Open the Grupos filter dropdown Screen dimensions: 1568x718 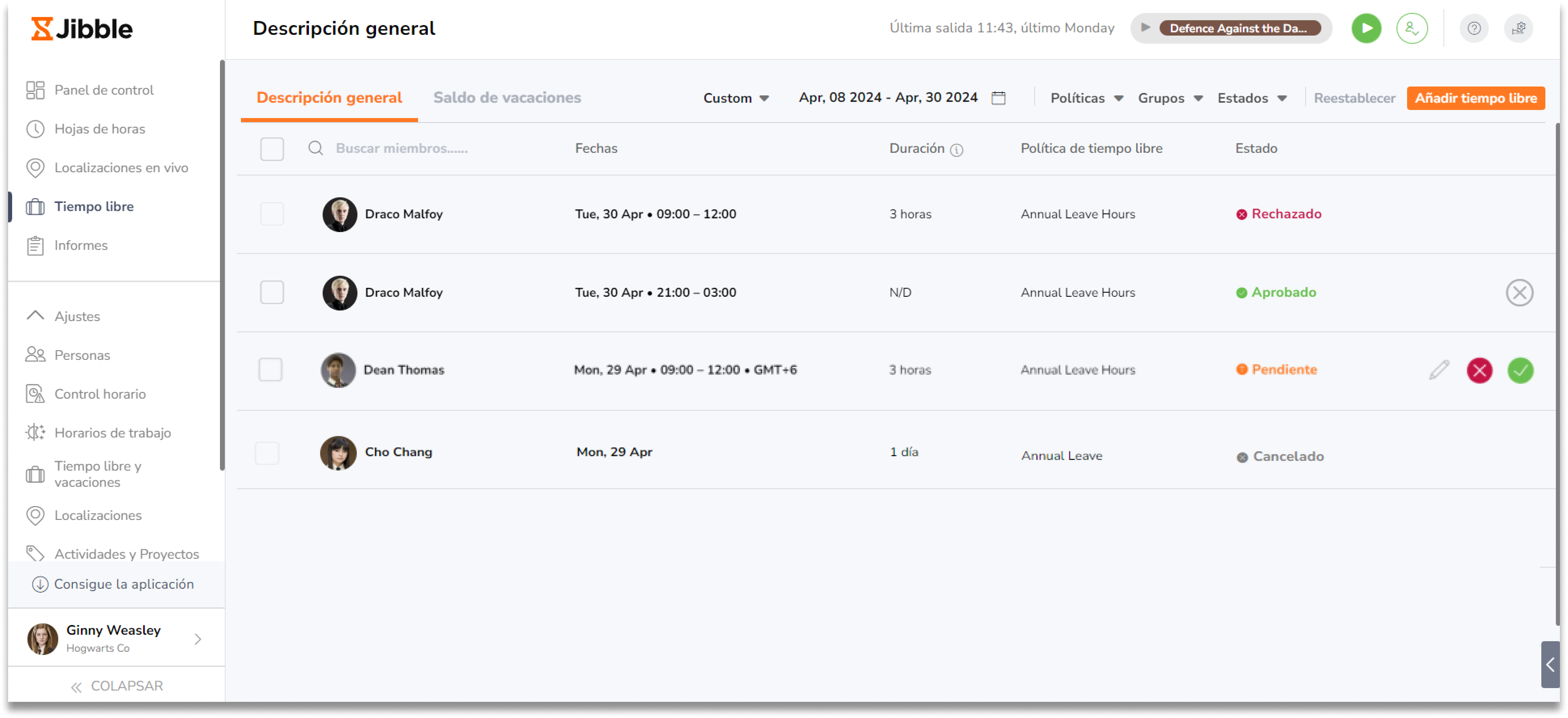(1171, 98)
